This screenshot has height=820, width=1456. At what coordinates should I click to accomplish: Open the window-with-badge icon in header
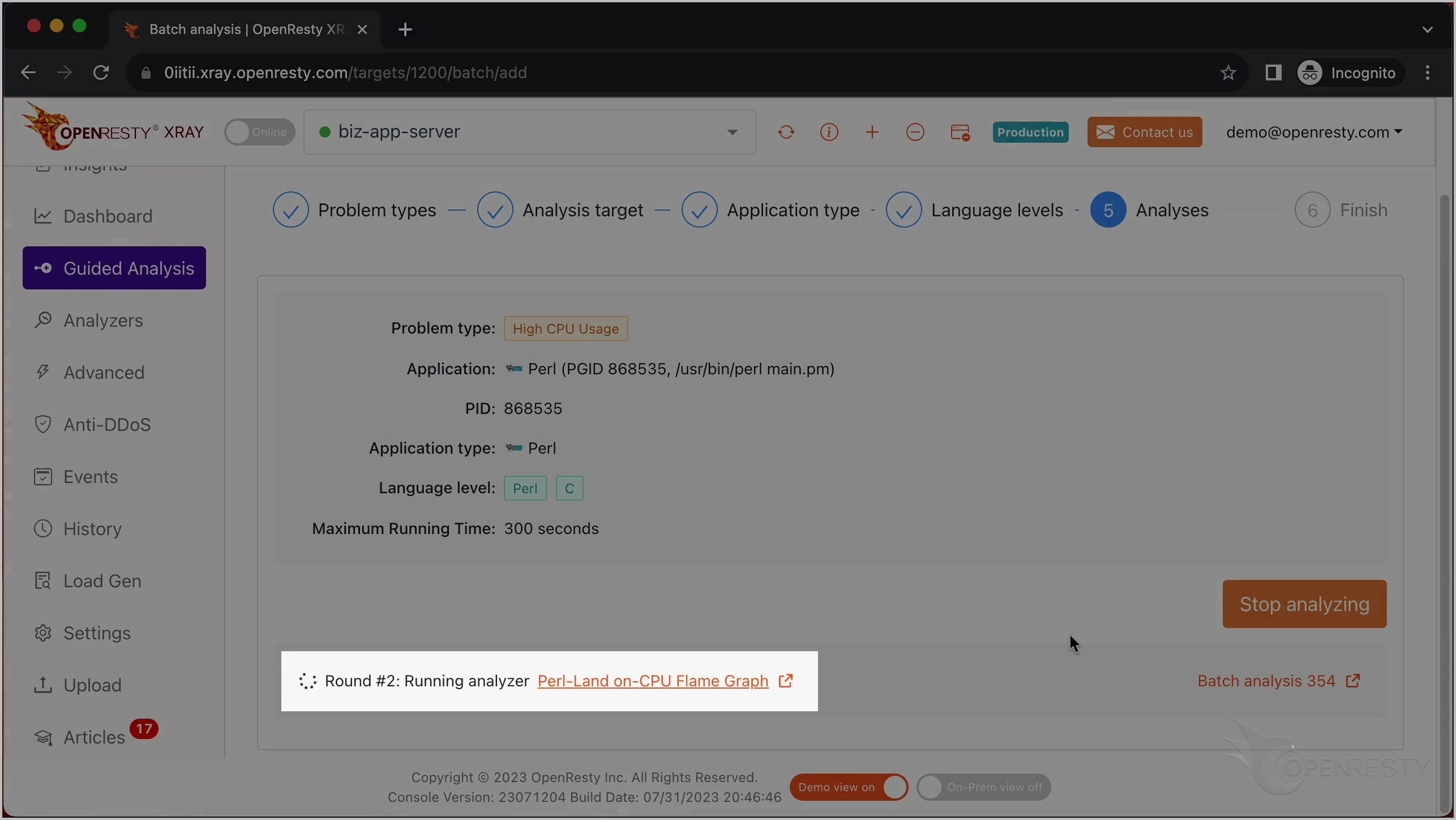[960, 133]
